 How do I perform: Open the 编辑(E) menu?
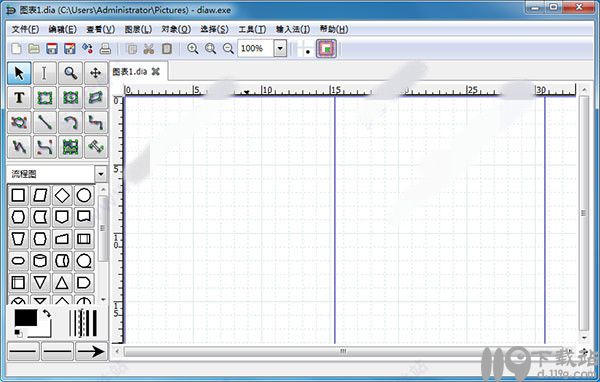[62, 29]
